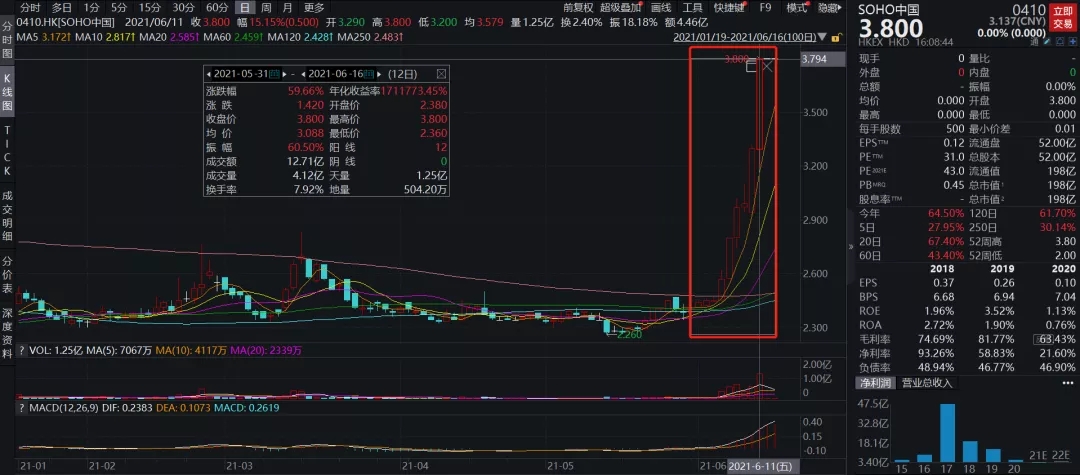Image resolution: width=1080 pixels, height=475 pixels.
Task: Toggle the yellow chart lock icon
Action: tap(839, 37)
